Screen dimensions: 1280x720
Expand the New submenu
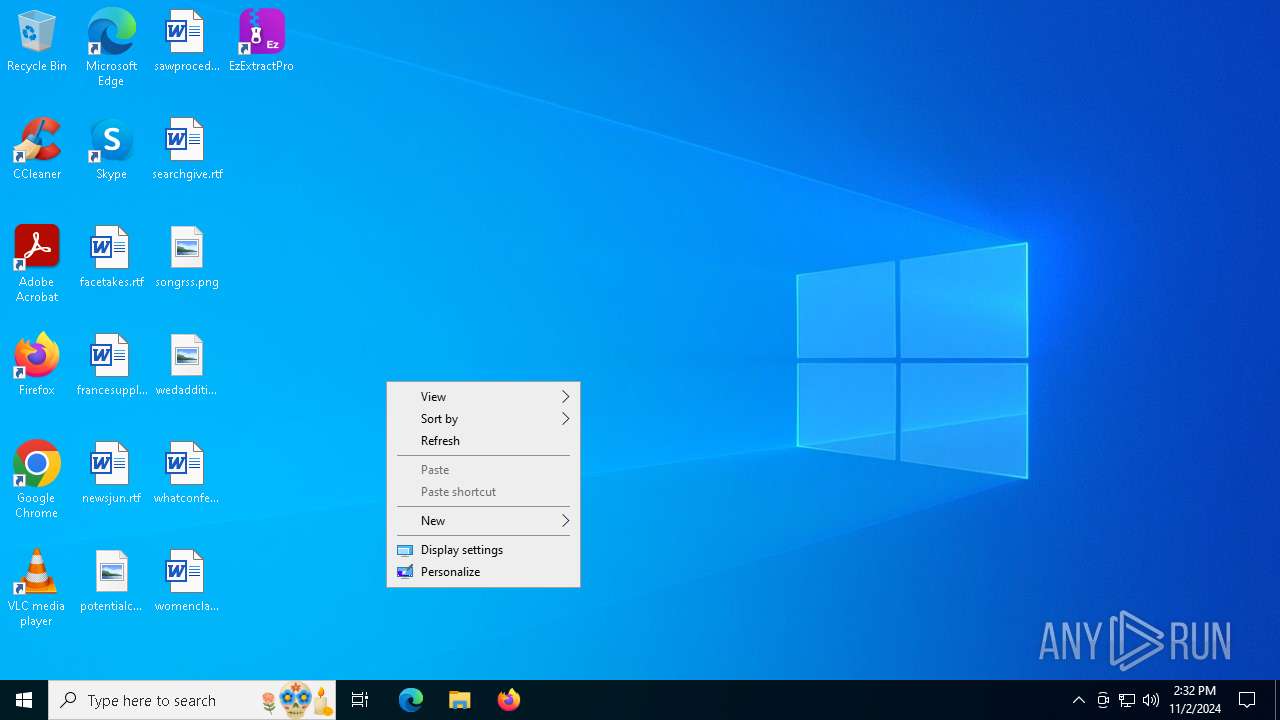tap(483, 521)
